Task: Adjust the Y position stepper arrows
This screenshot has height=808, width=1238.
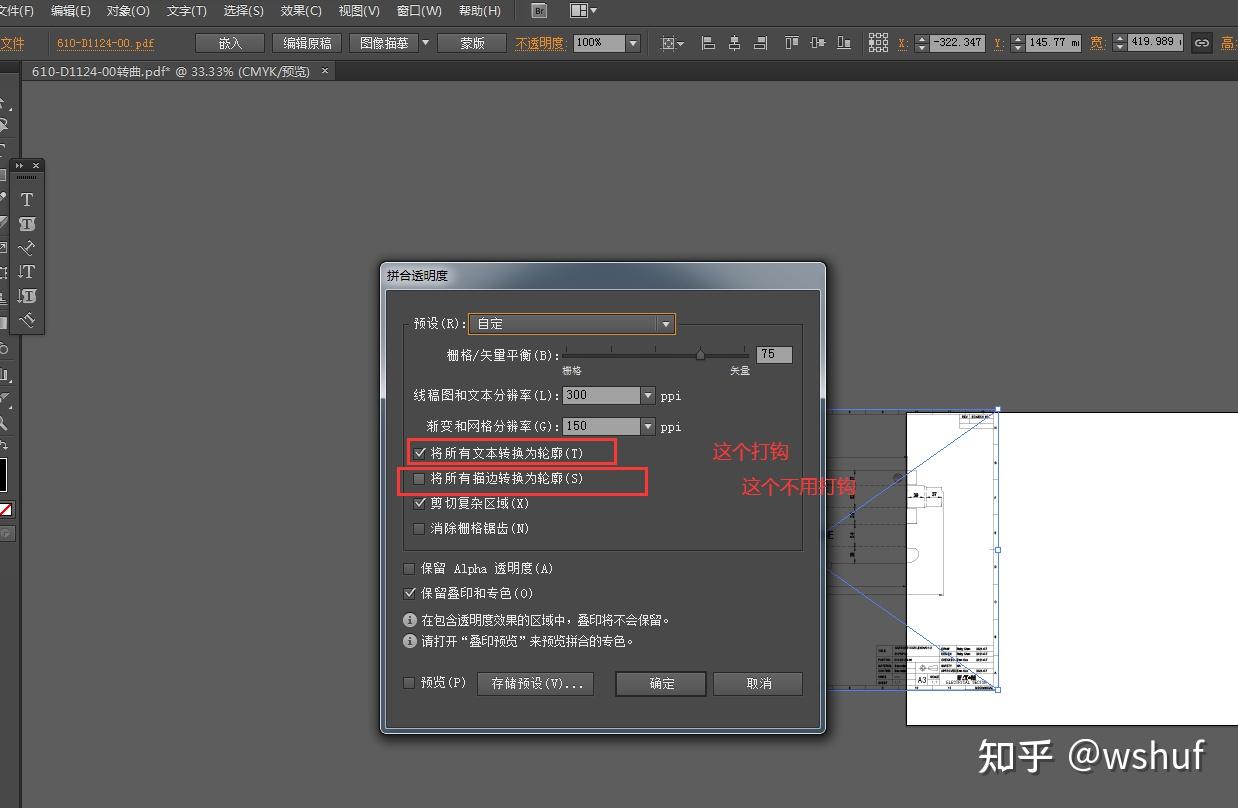Action: coord(1018,43)
